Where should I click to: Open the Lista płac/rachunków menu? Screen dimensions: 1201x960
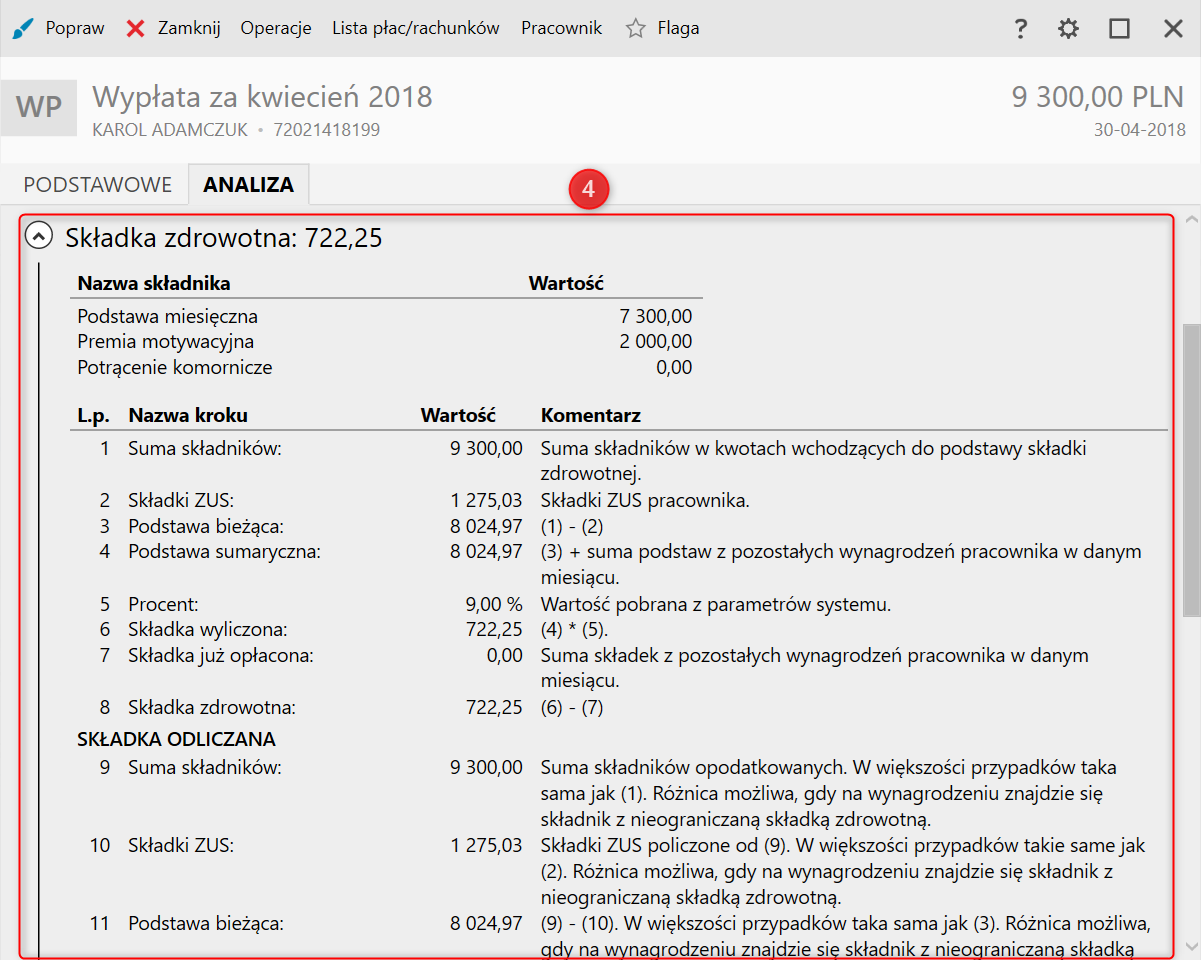point(415,28)
